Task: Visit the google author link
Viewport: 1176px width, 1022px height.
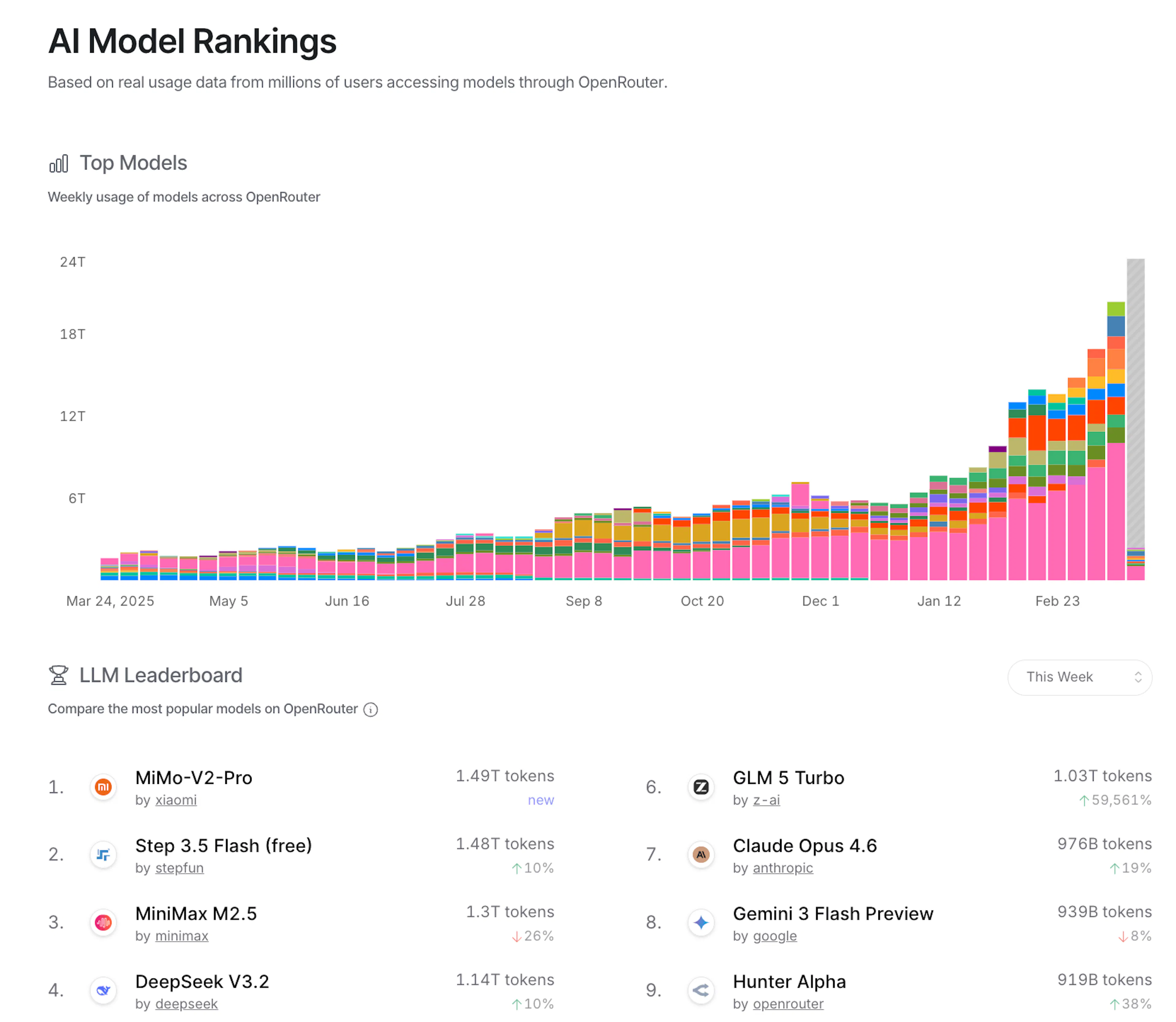Action: [x=775, y=936]
